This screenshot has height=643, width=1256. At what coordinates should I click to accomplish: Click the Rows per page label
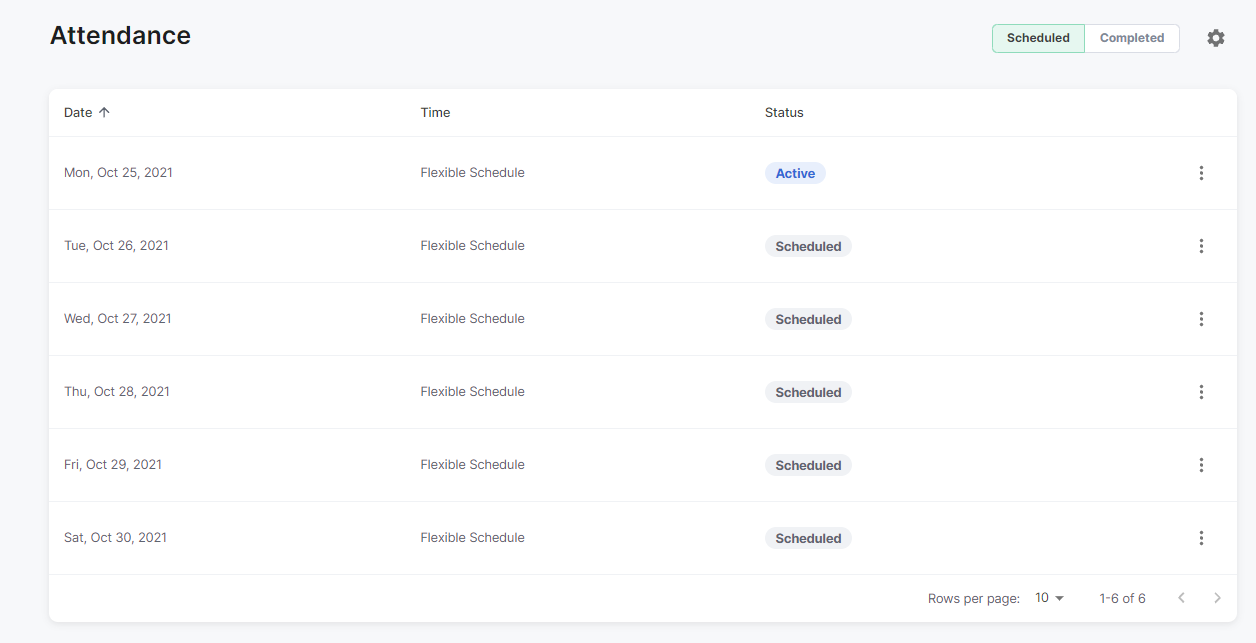(x=974, y=598)
